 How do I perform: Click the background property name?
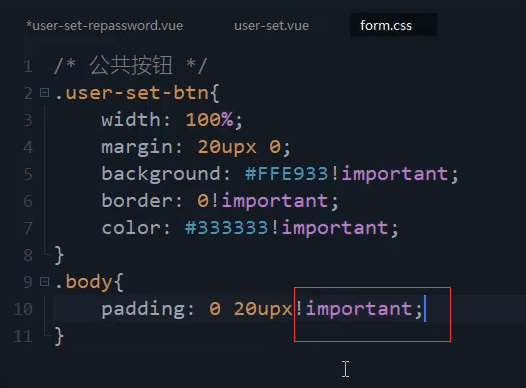coord(161,174)
